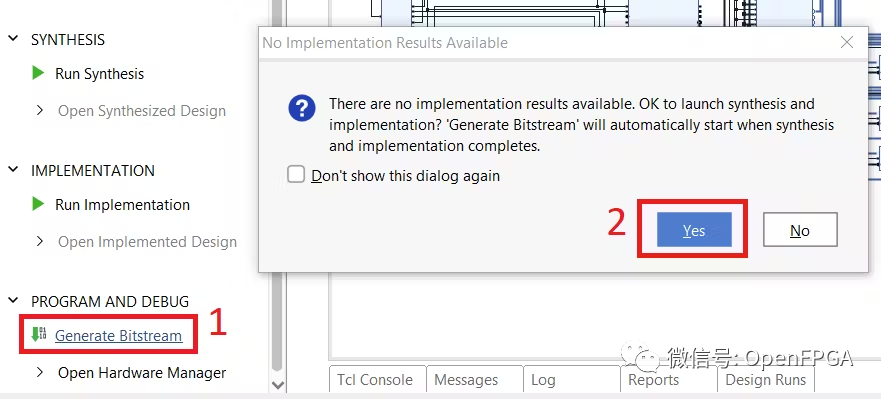Viewport: 881px width, 399px height.
Task: Confirm launch with the Yes button
Action: 694,230
